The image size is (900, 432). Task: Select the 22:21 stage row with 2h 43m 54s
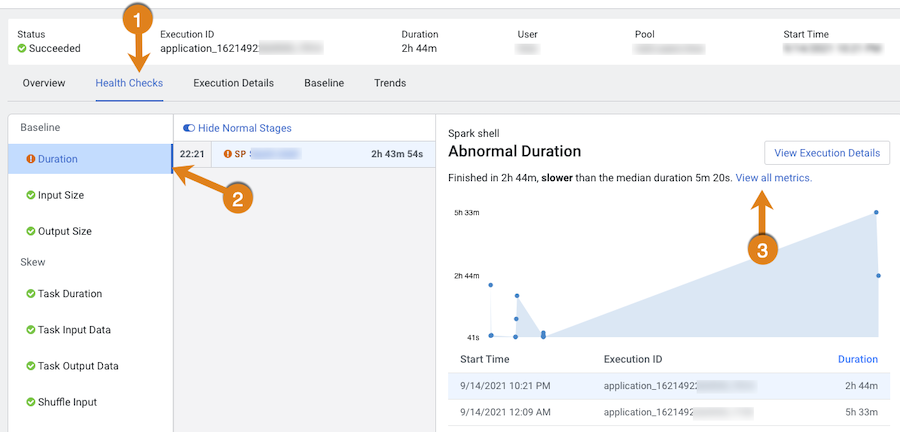(304, 154)
